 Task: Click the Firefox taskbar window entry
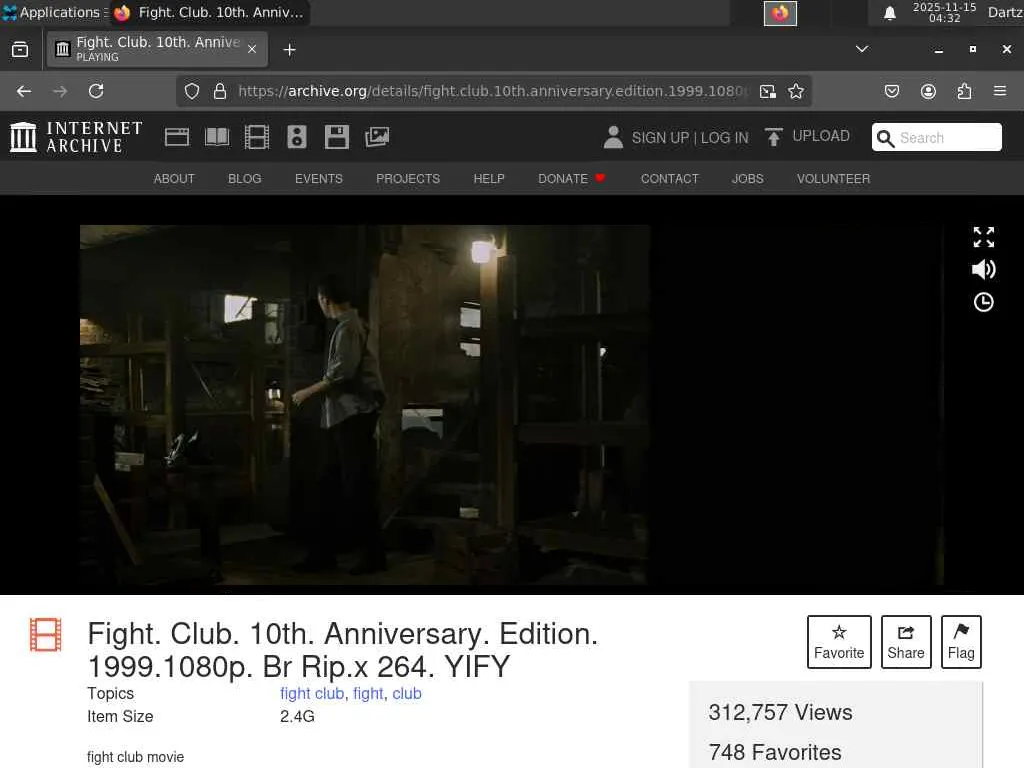point(209,12)
